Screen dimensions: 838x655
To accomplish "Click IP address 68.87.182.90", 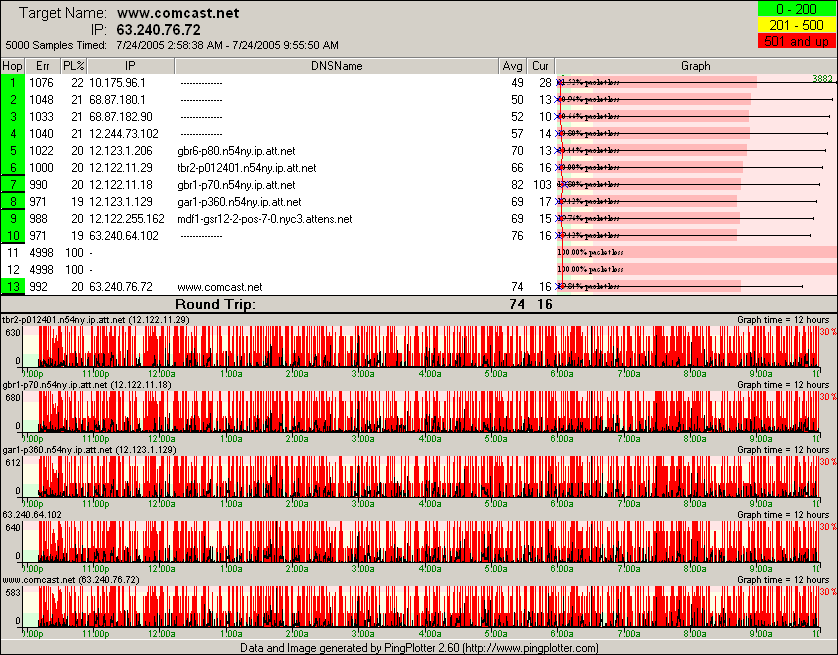I will coord(121,117).
